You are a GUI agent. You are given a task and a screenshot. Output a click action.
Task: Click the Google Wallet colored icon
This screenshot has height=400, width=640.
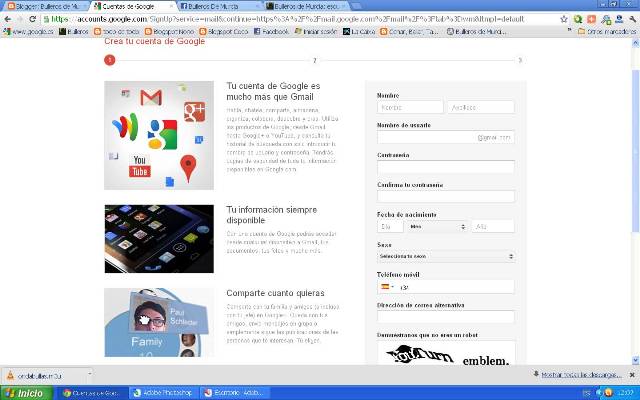pyautogui.click(x=125, y=127)
